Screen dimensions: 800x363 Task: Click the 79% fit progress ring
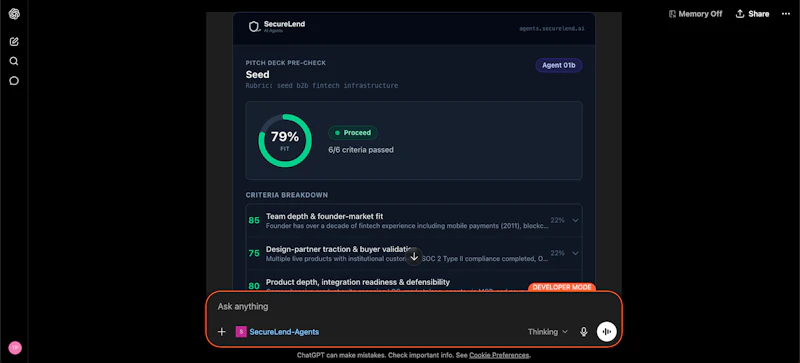tap(285, 140)
